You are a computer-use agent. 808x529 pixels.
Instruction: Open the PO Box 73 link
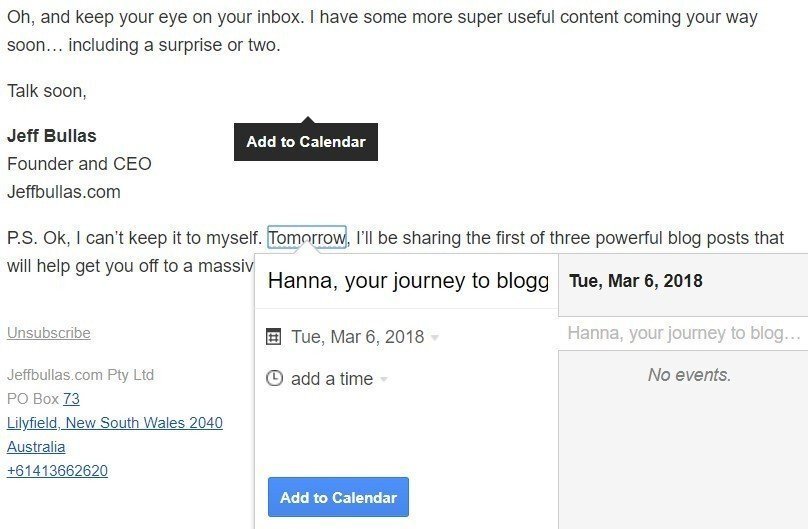71,399
